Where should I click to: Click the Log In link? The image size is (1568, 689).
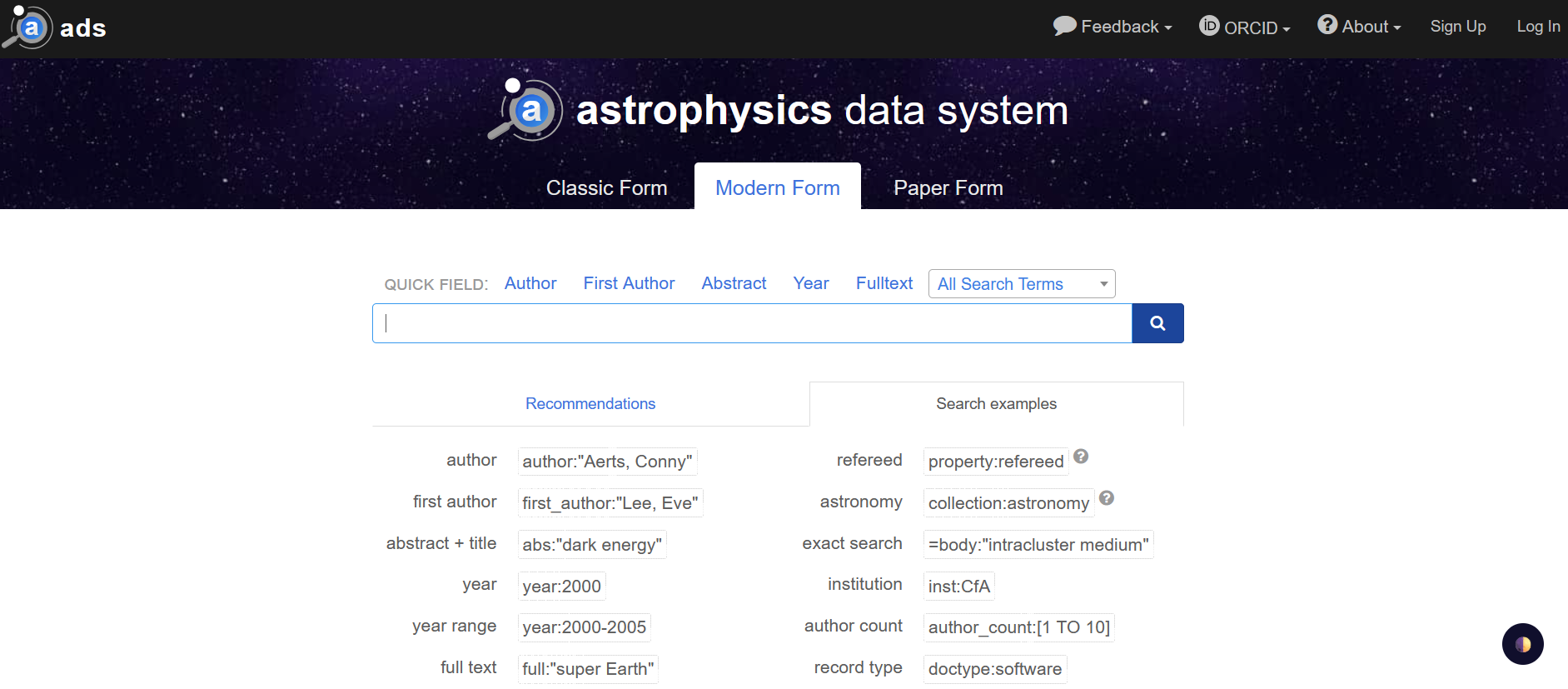tap(1537, 27)
